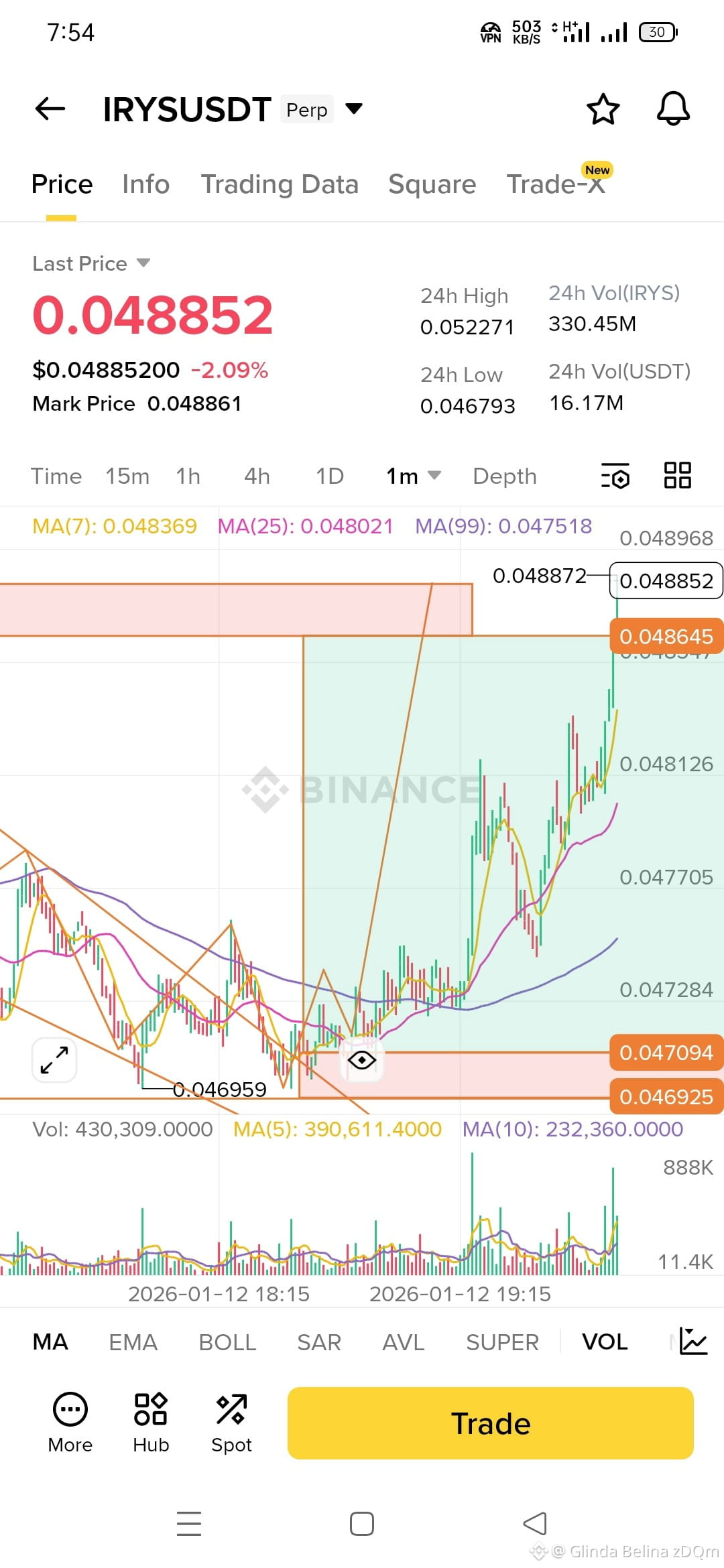
Task: Tap the yellow Trade button
Action: tap(491, 1423)
